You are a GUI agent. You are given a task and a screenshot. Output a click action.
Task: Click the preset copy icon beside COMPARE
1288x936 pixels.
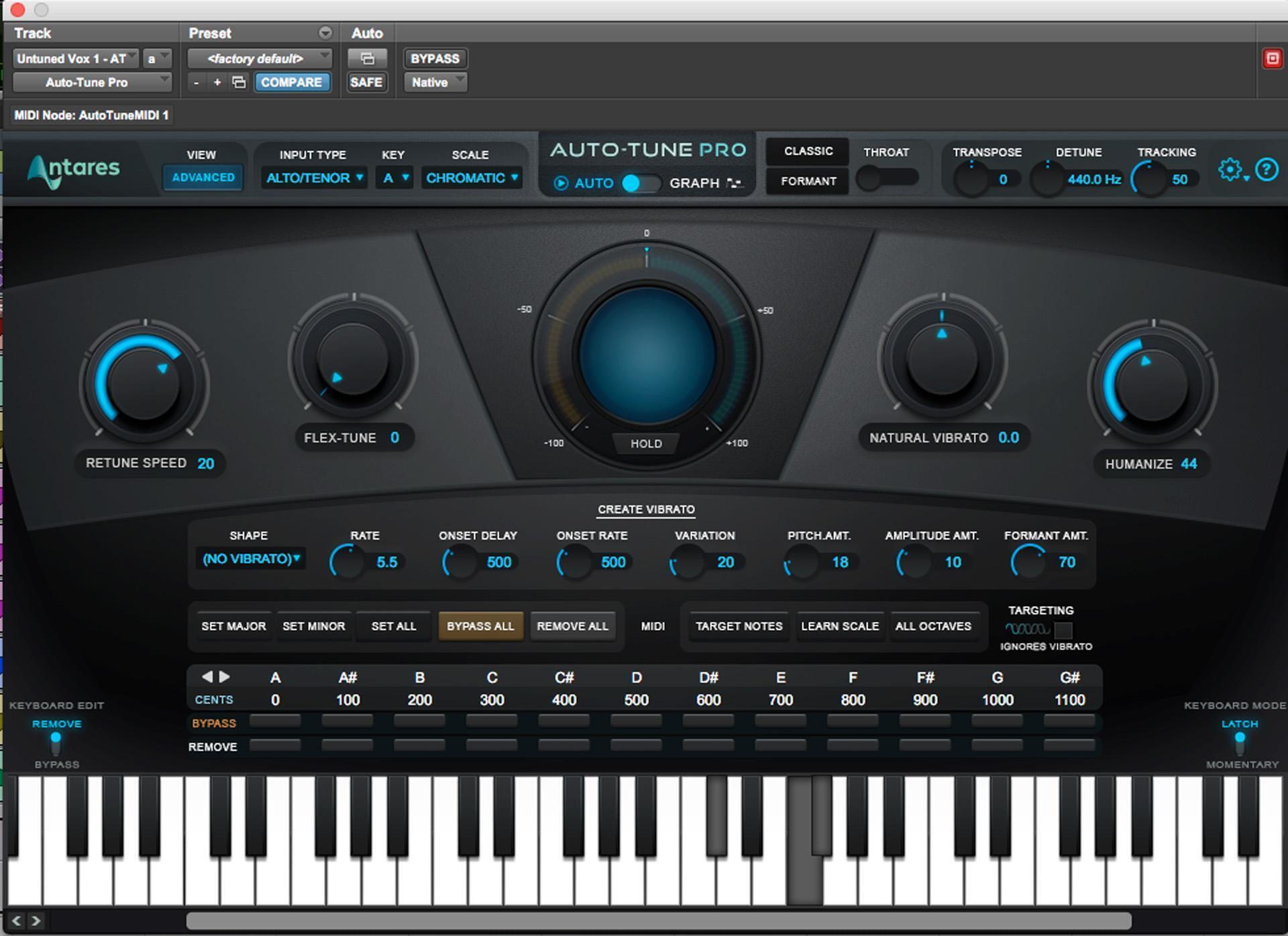click(239, 82)
